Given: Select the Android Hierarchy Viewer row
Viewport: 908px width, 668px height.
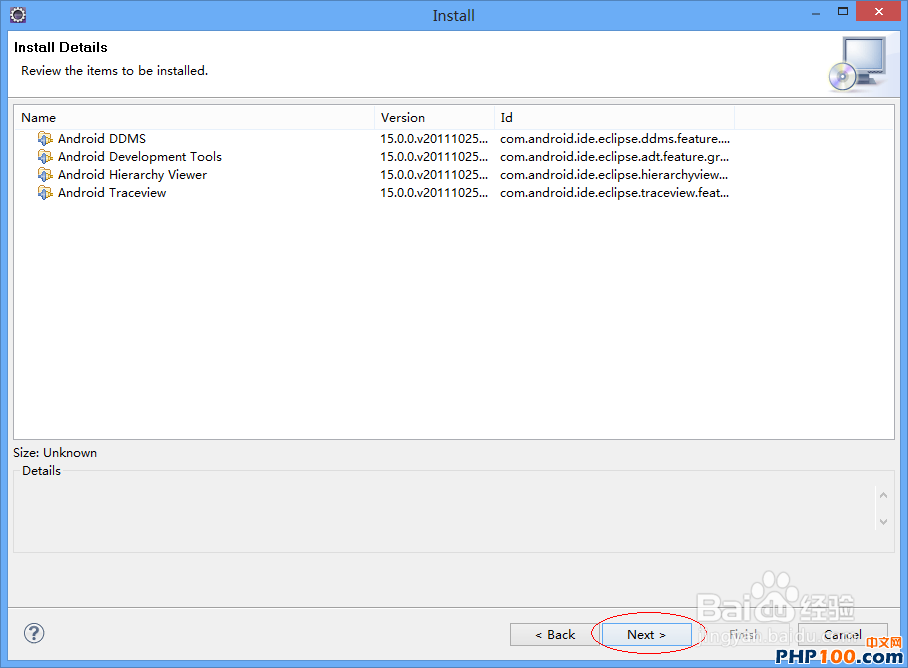Looking at the screenshot, I should (453, 174).
